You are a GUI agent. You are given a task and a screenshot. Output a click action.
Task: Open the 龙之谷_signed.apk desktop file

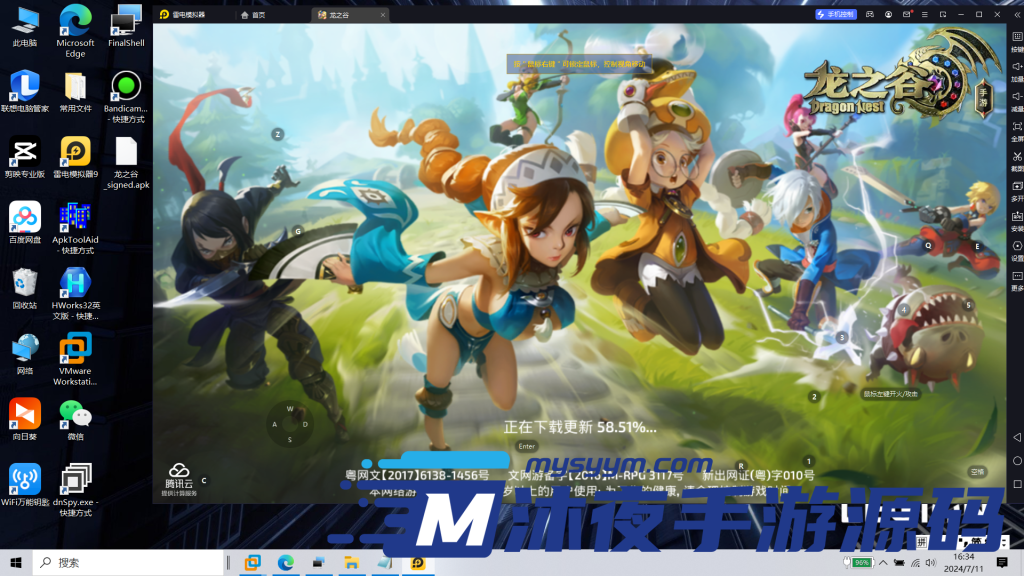(126, 163)
